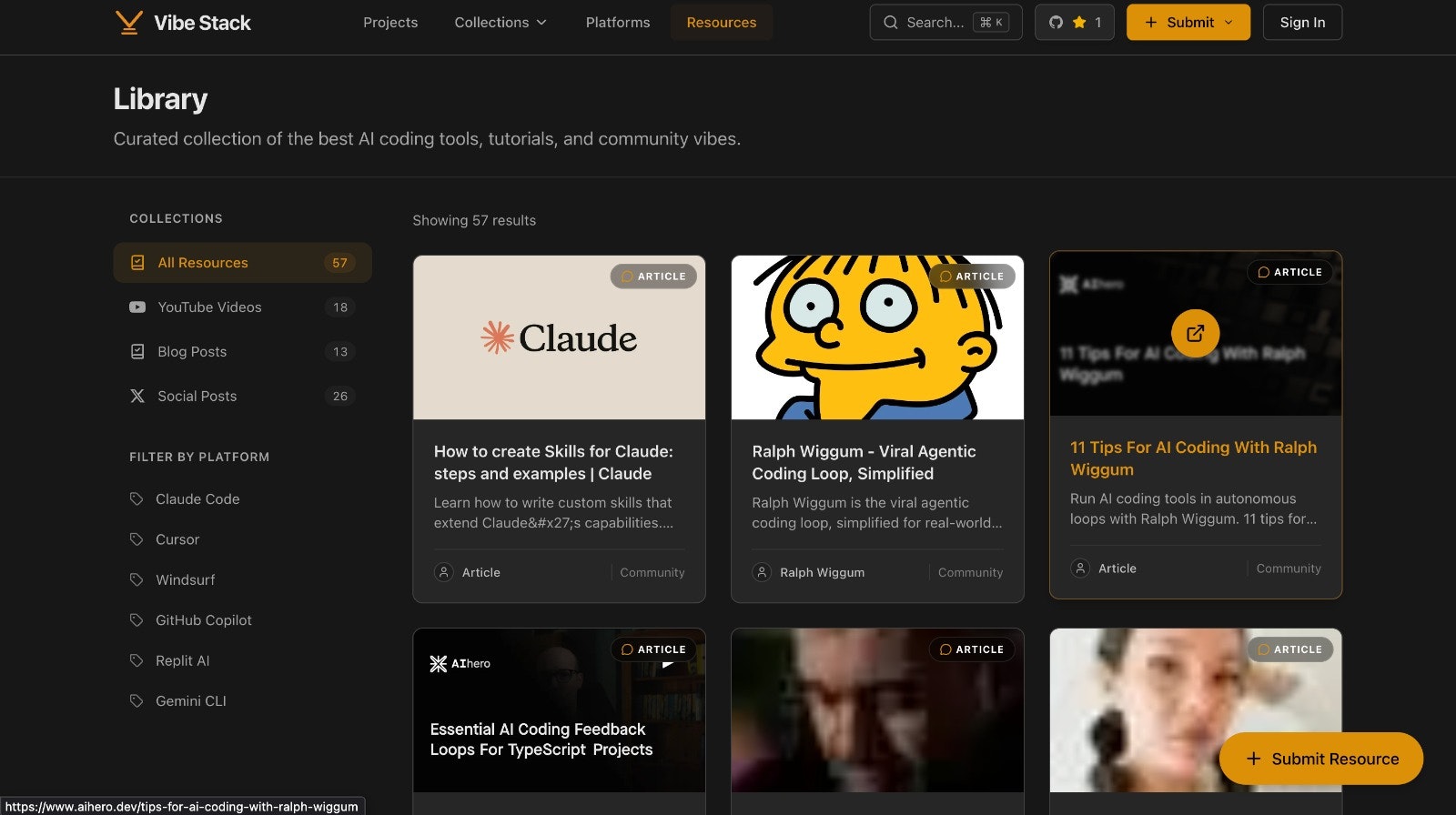Click the ARTICLE badge on Claude card
The image size is (1456, 815).
point(653,277)
